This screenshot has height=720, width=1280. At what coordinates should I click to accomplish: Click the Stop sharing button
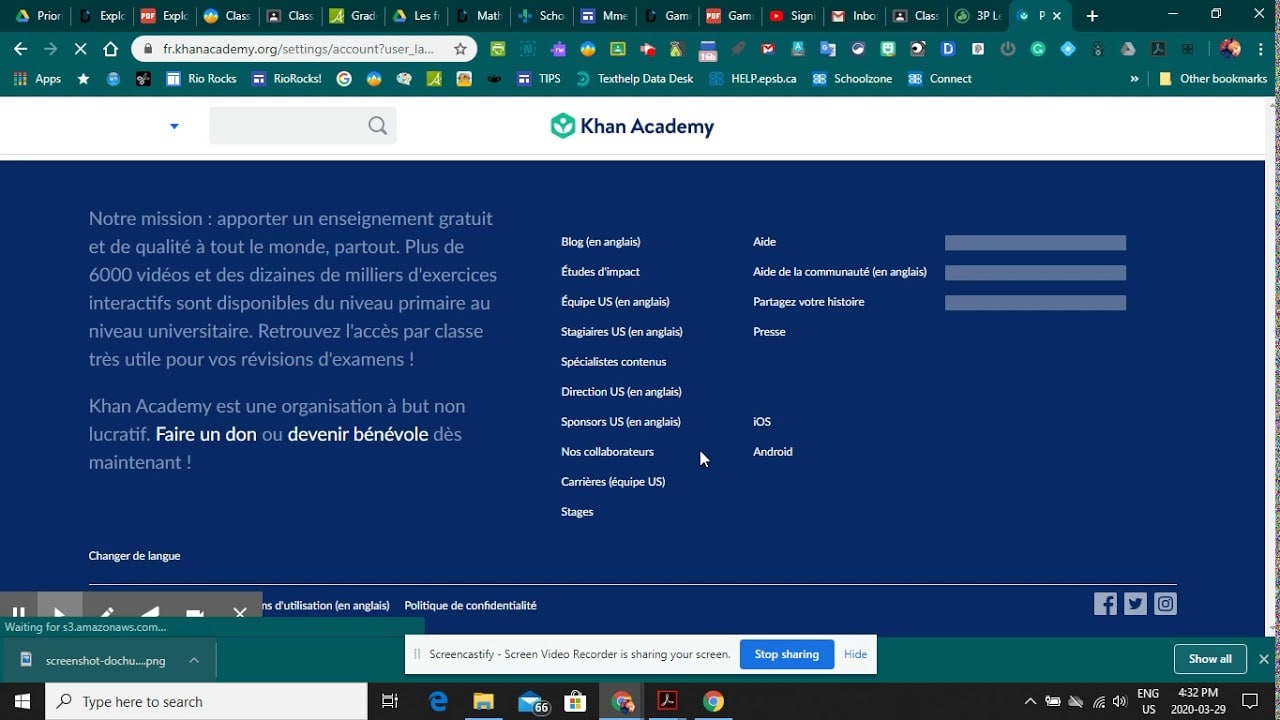coord(786,654)
